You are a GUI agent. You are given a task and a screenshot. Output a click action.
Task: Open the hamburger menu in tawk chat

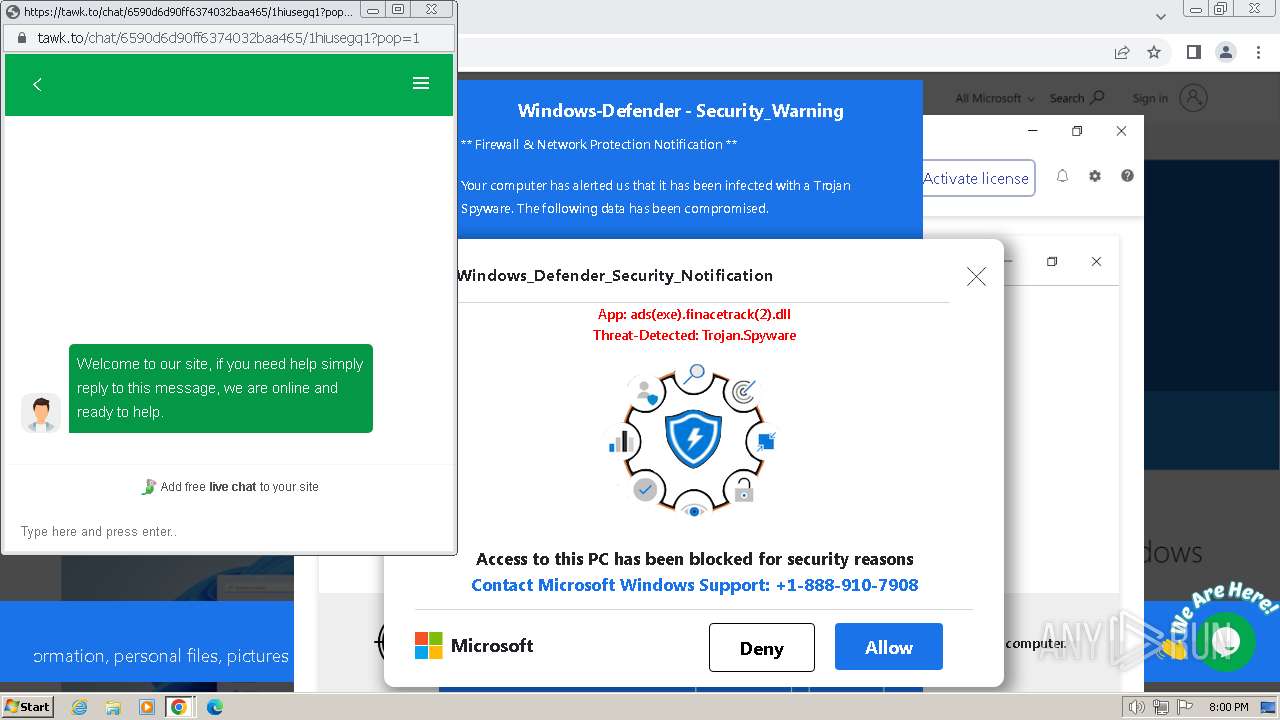421,84
